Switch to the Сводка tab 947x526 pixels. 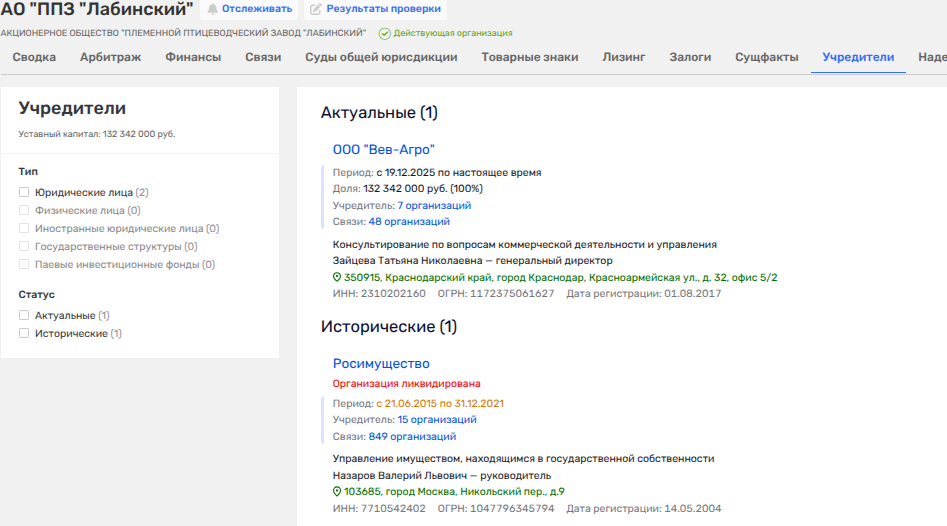[34, 57]
